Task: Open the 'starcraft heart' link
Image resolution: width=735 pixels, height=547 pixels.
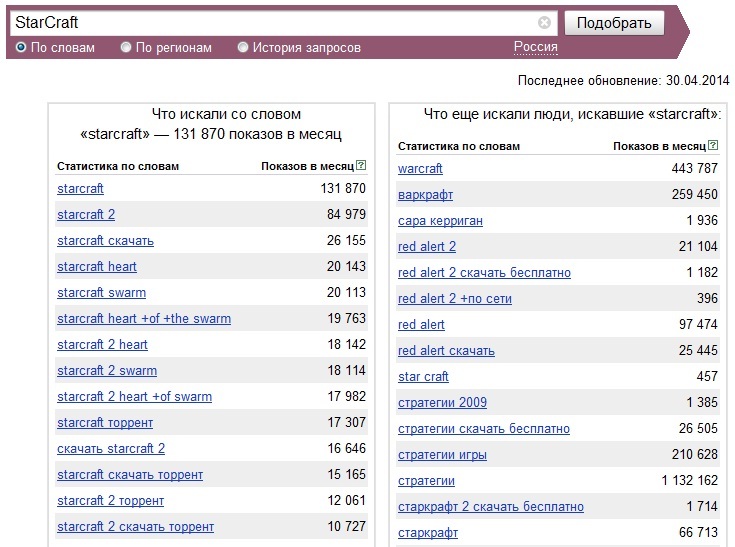Action: [97, 267]
